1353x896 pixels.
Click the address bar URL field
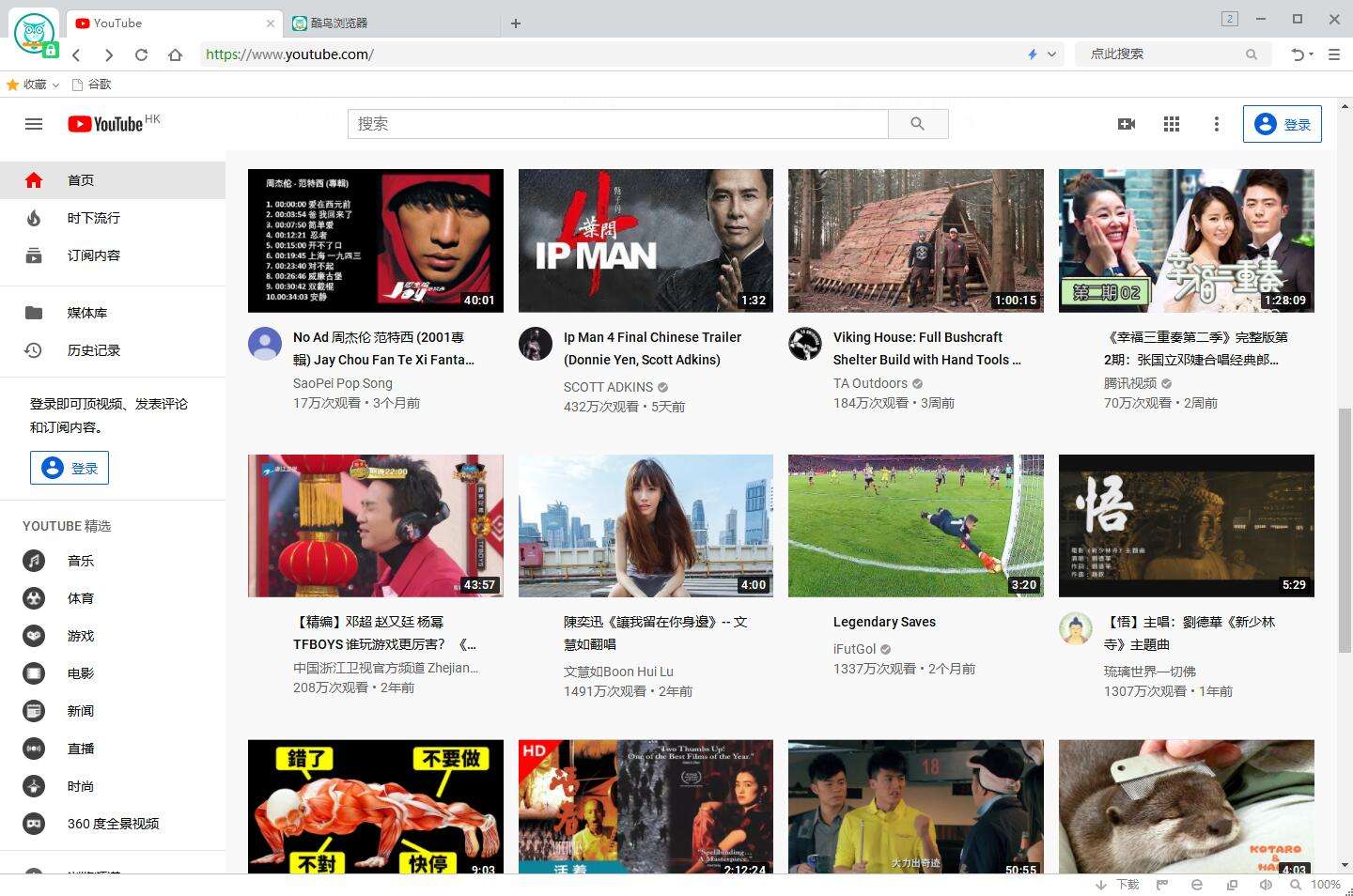[x=611, y=54]
